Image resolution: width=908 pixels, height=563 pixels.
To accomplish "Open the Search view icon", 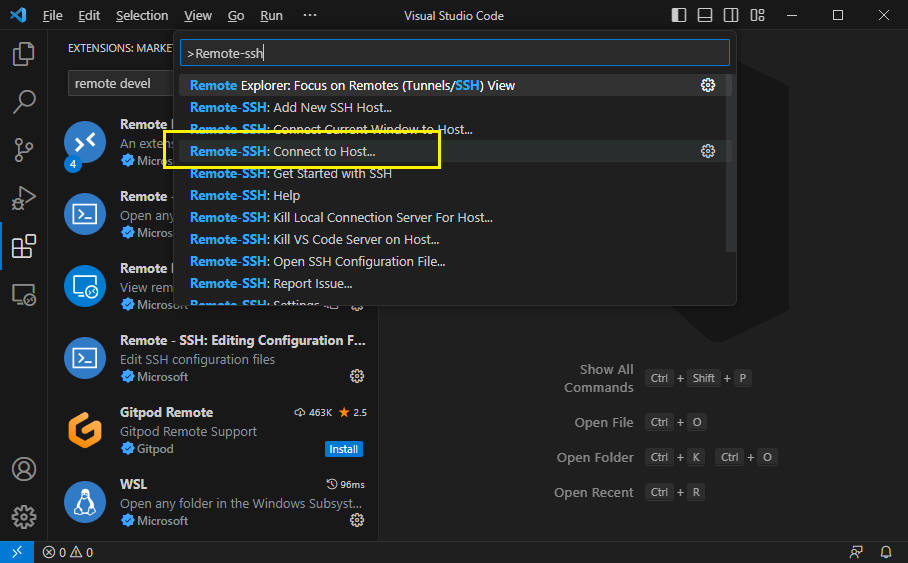I will point(24,101).
